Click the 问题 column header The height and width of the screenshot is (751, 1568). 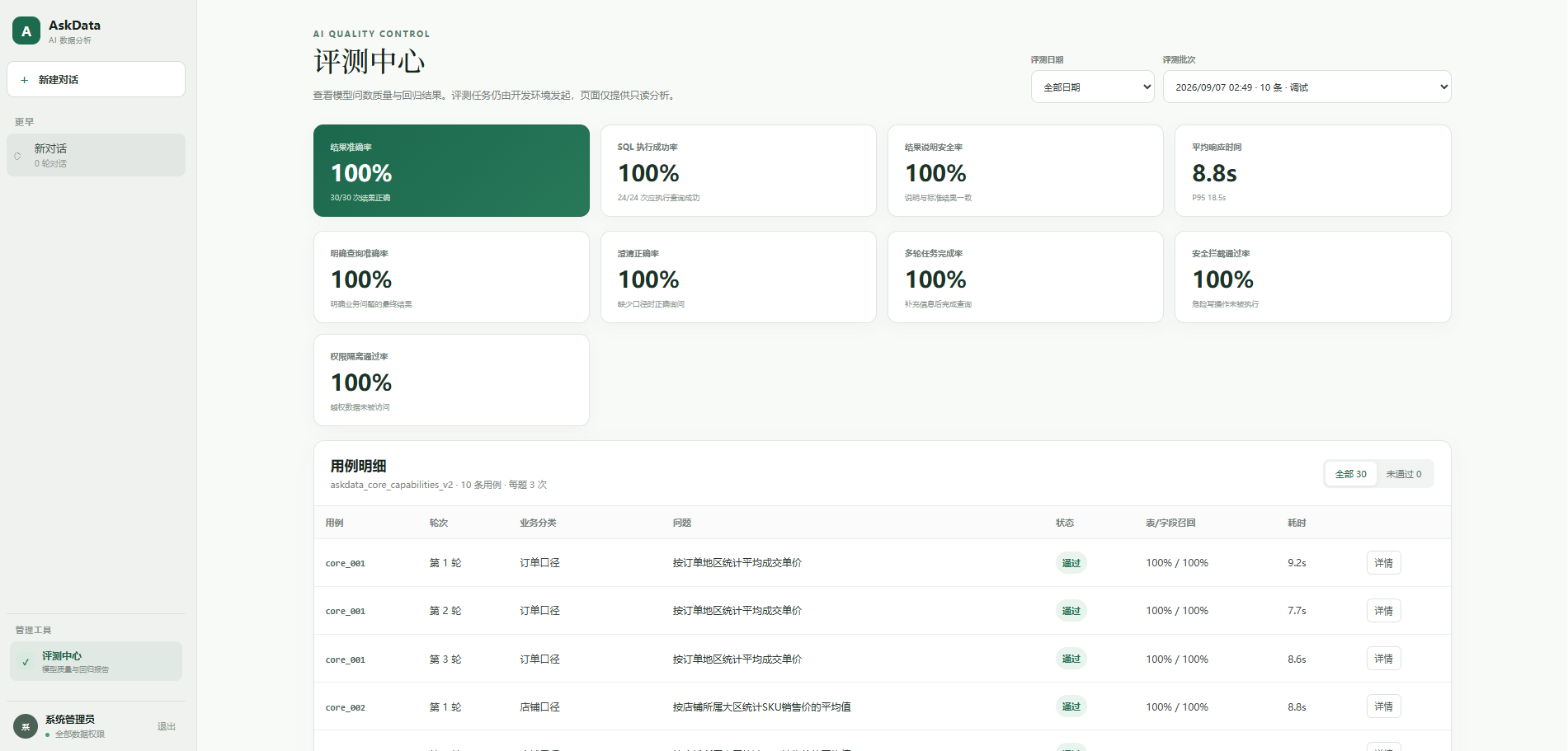[682, 523]
